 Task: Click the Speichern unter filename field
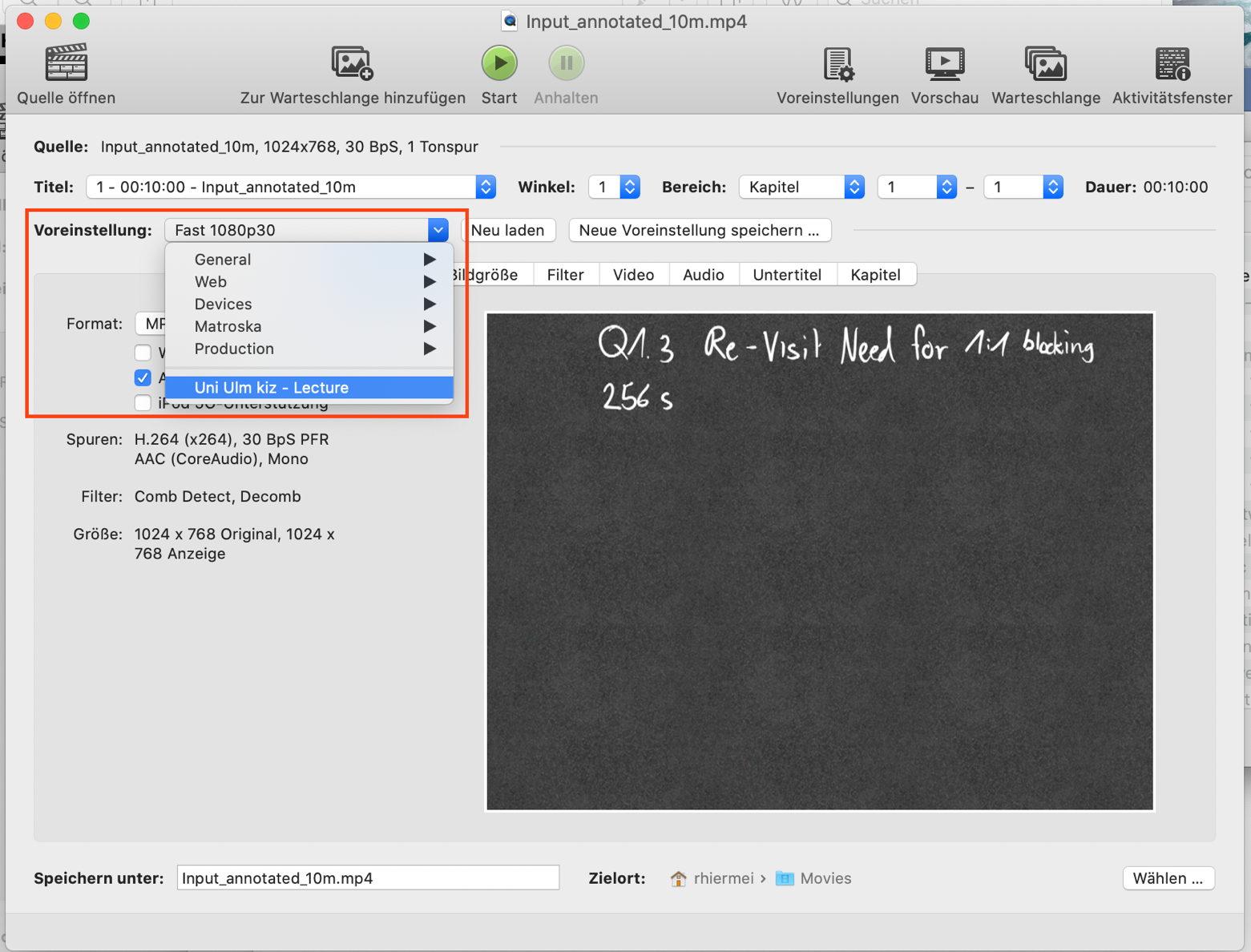tap(368, 878)
